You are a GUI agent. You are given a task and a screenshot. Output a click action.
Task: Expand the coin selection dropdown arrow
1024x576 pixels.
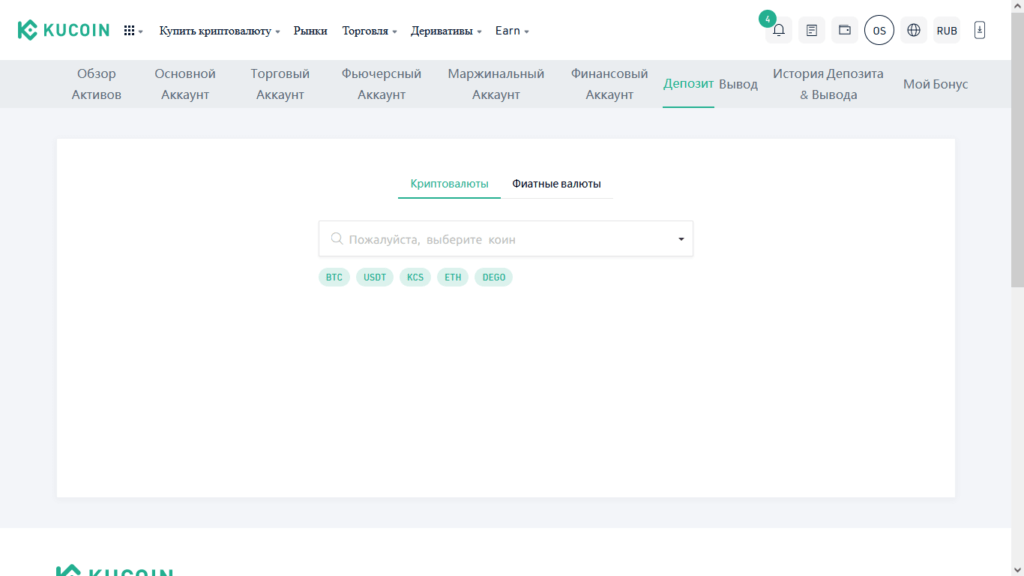point(681,239)
